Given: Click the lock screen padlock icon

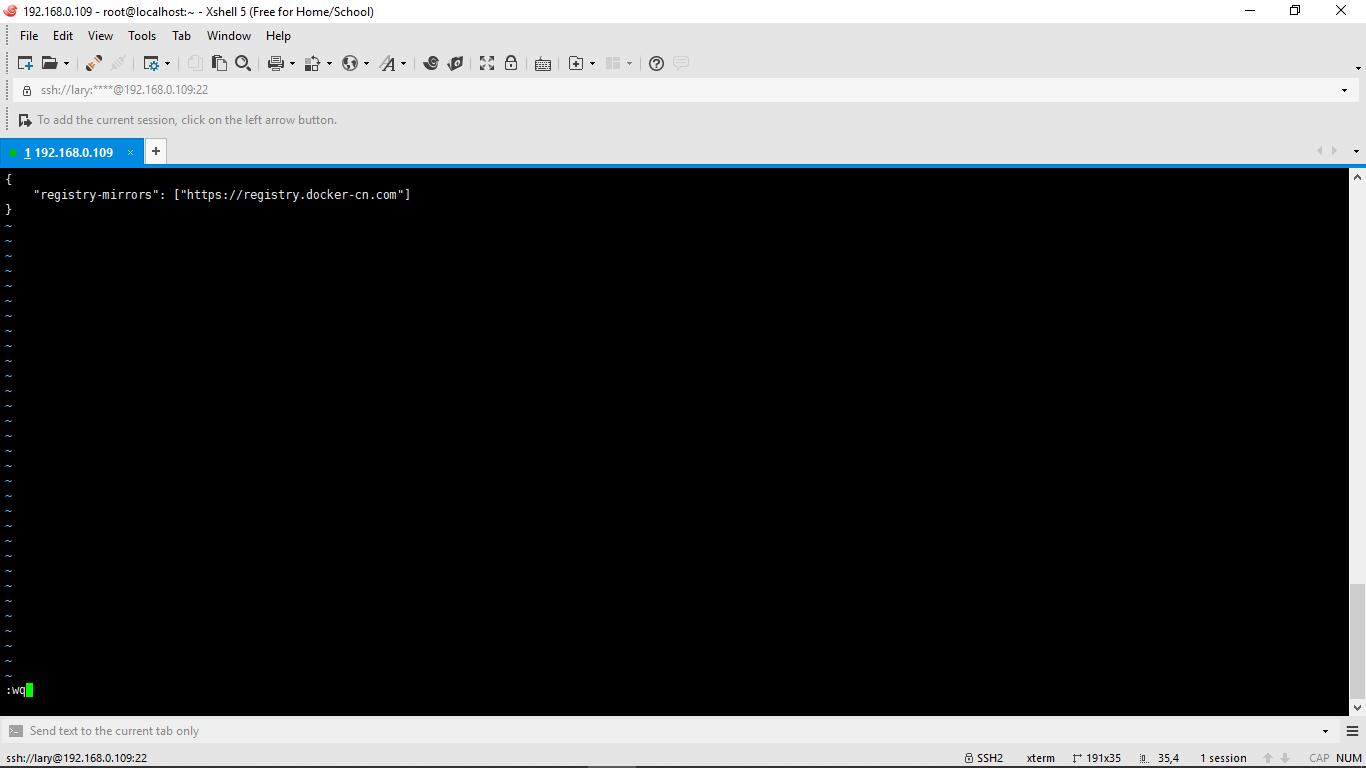Looking at the screenshot, I should [x=511, y=63].
